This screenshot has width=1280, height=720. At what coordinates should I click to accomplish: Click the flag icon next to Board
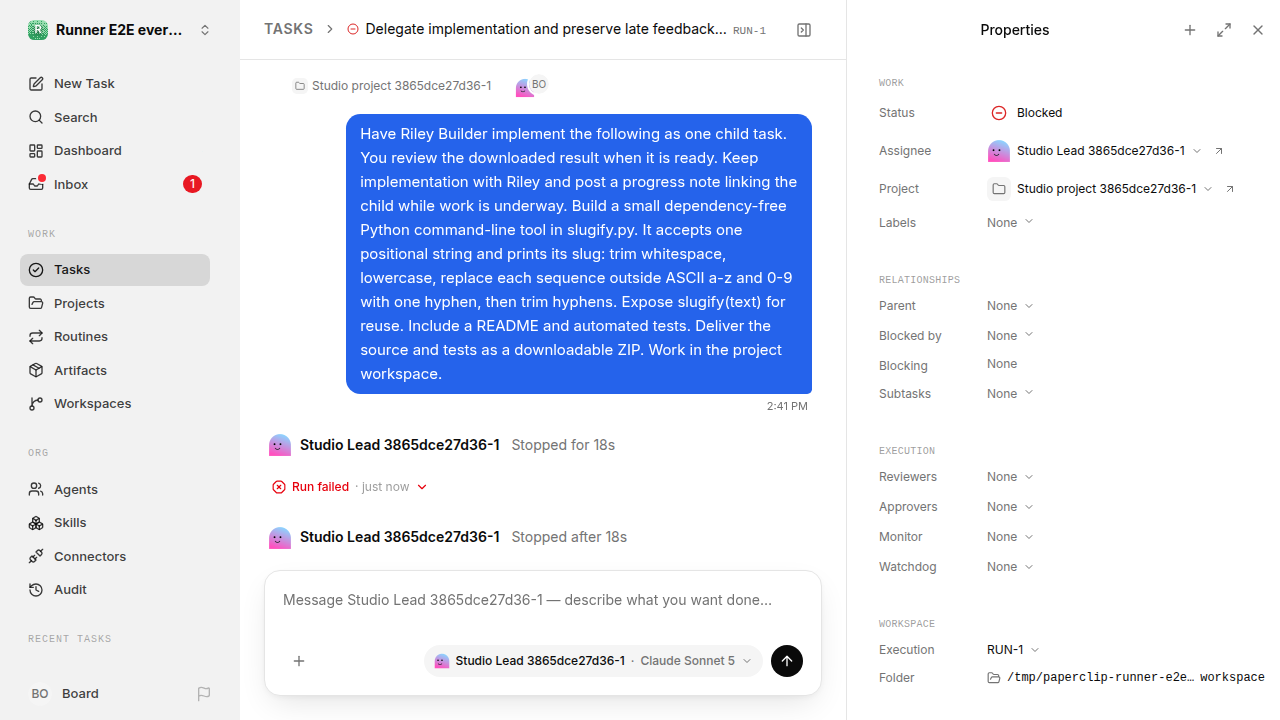[x=204, y=693]
